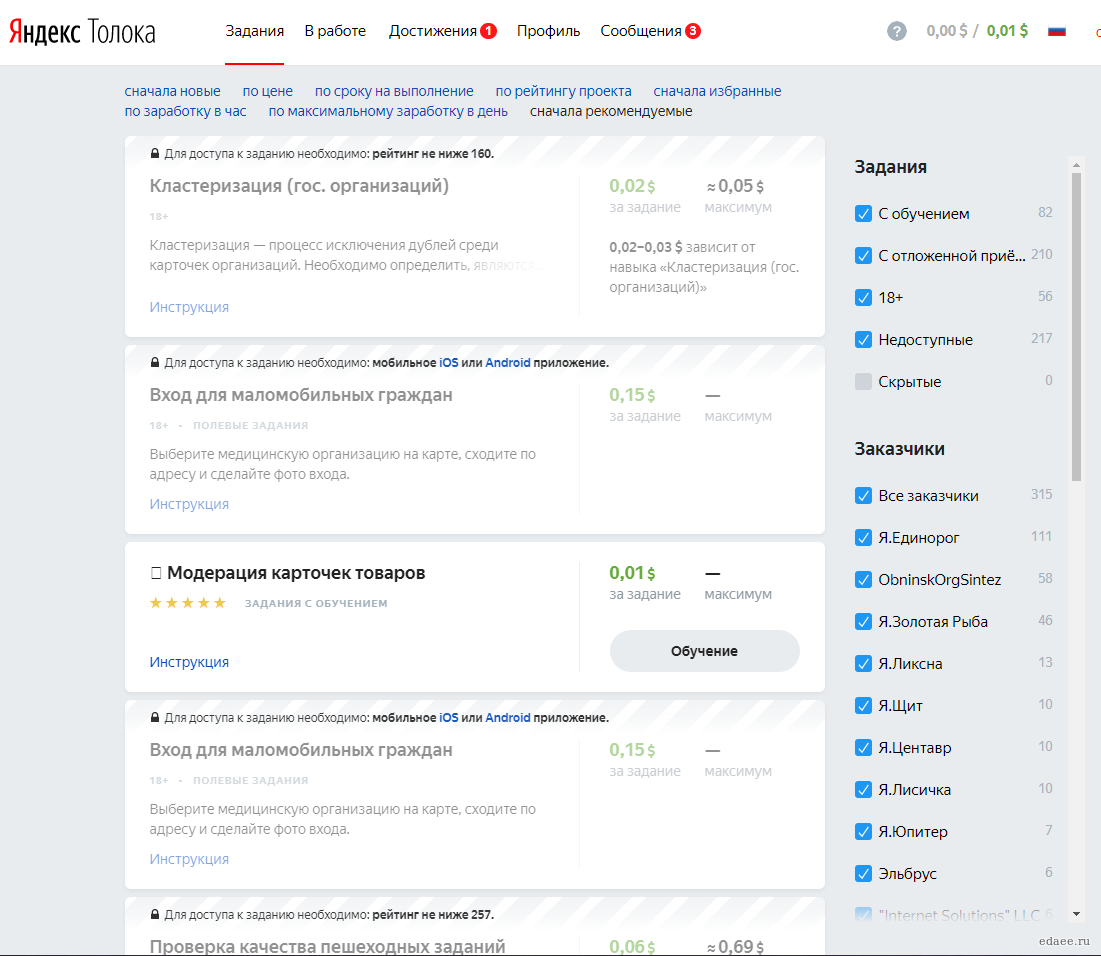
Task: Click the lock icon beside 'рейтинг не ниже 257'
Action: pos(154,914)
